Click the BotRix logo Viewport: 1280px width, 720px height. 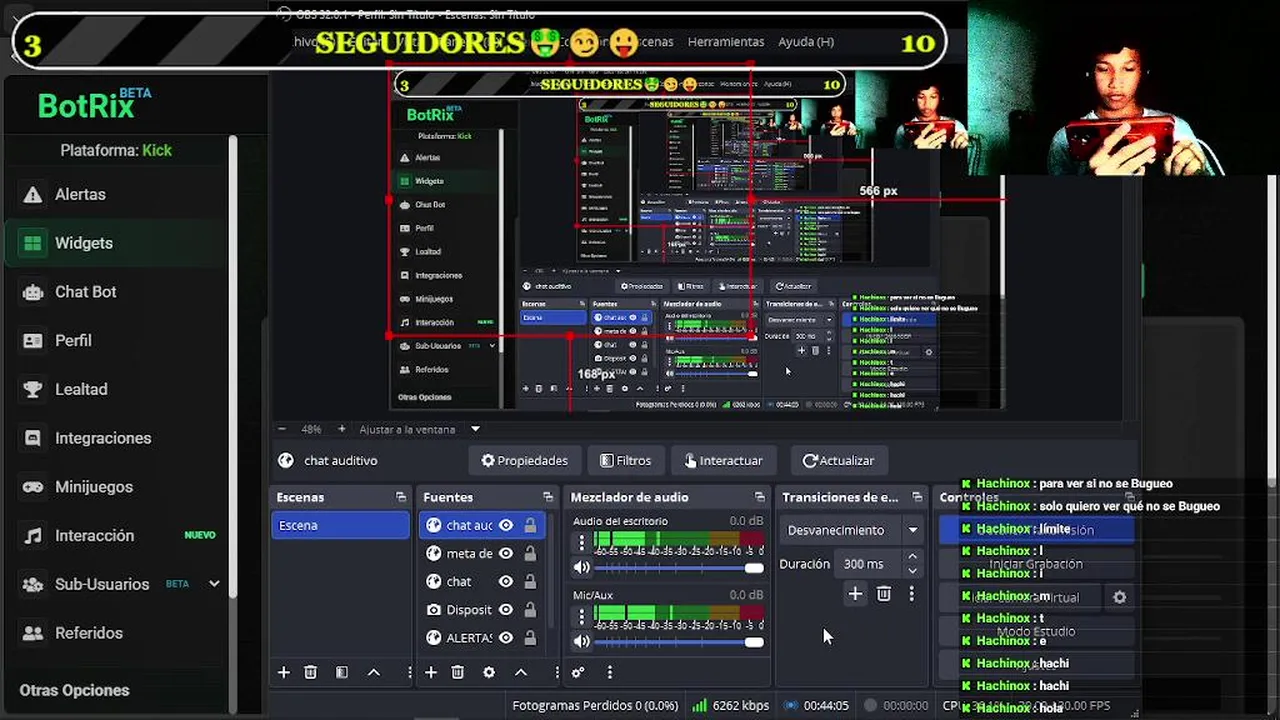[x=94, y=104]
